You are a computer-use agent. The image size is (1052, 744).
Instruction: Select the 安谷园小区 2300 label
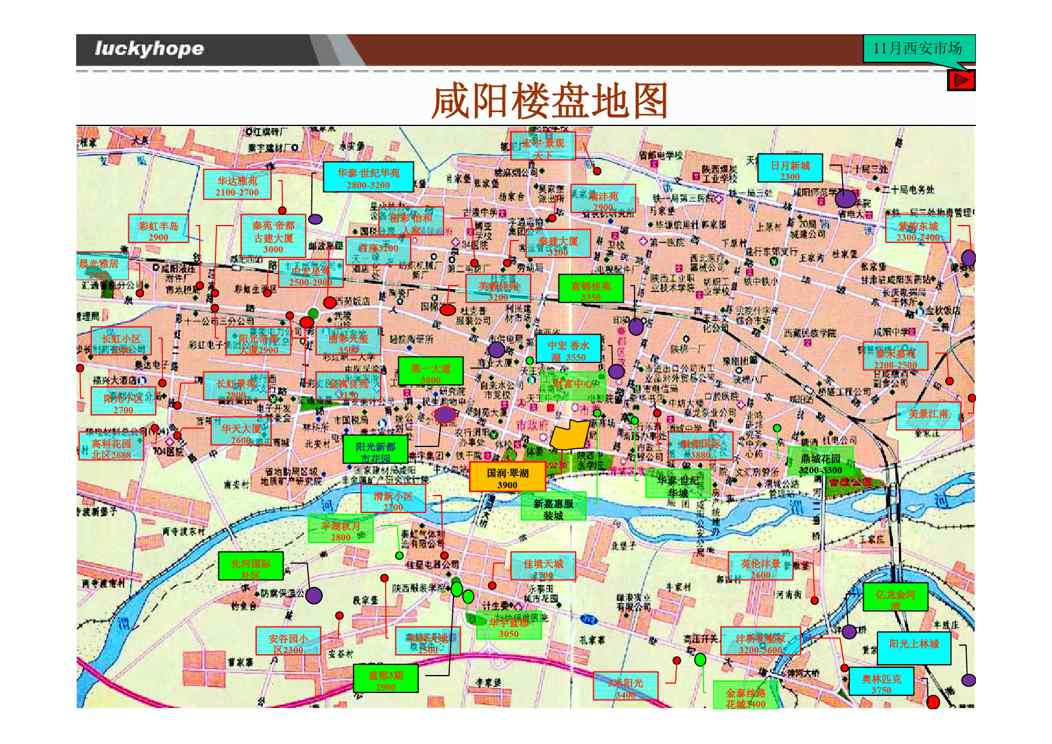279,643
